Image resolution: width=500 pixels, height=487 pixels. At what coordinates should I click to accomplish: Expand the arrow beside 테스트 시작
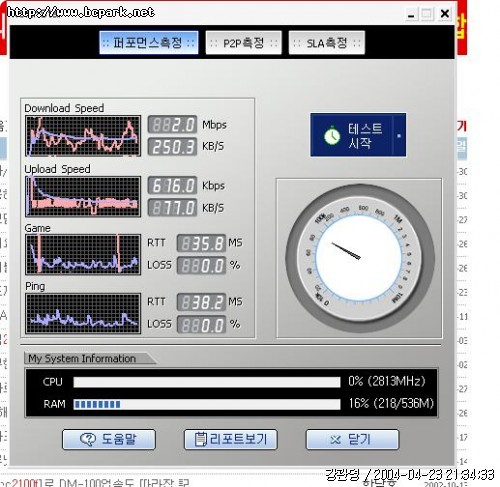coord(399,135)
